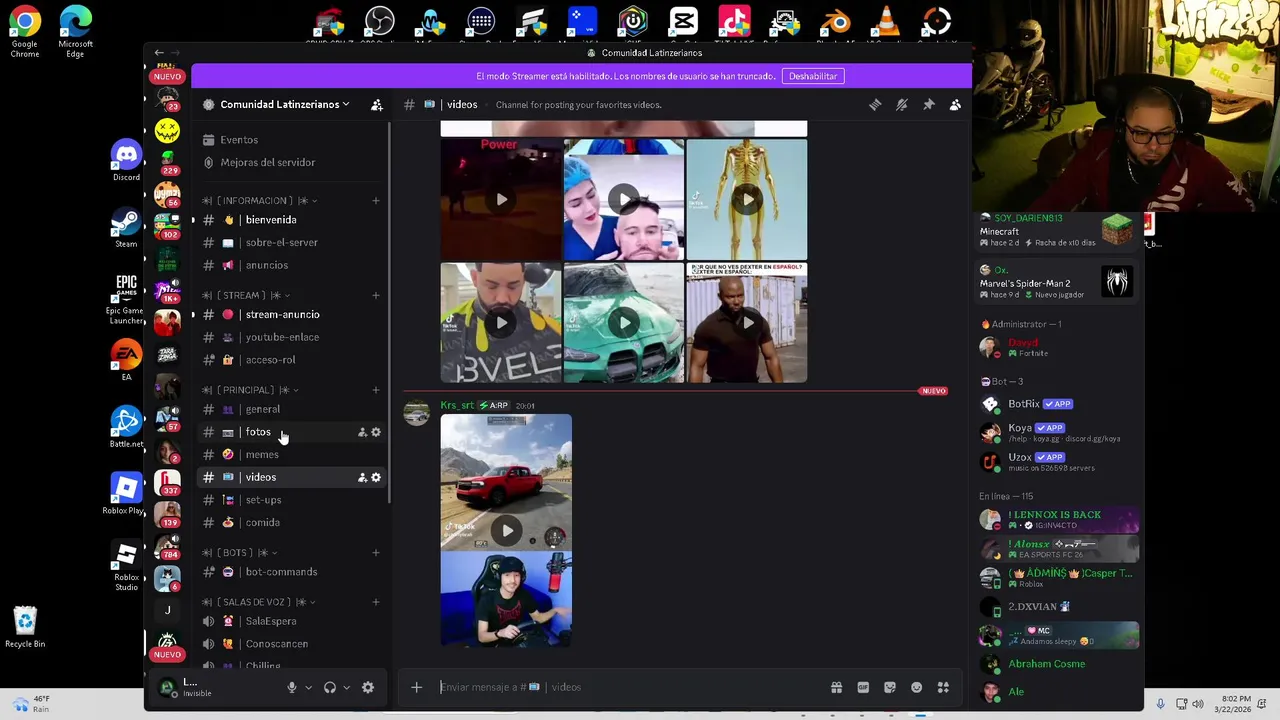Open Steam desktop shortcut
Image resolution: width=1280 pixels, height=720 pixels.
coord(126,229)
